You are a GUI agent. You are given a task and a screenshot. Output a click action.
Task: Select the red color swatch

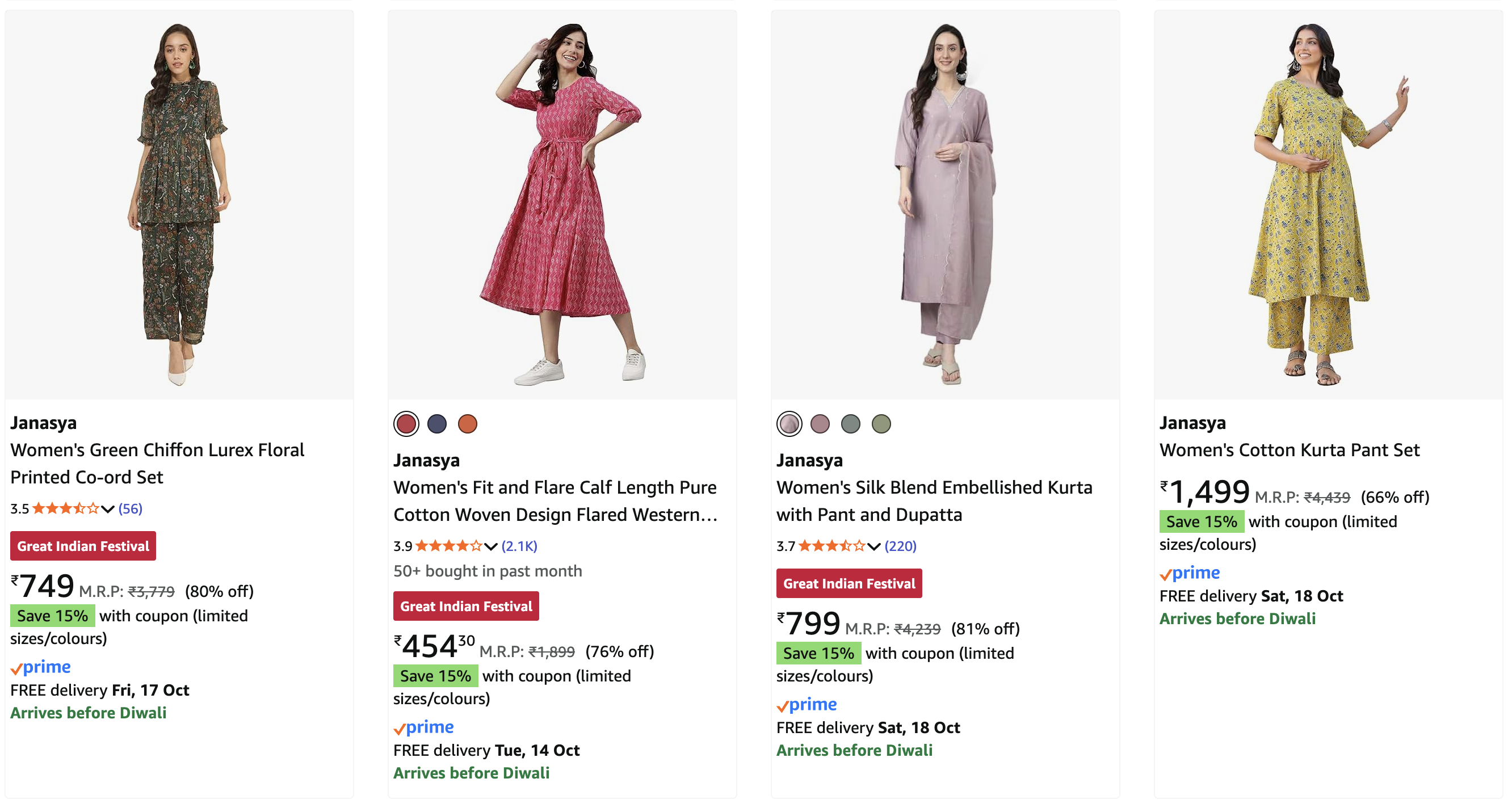click(x=406, y=424)
